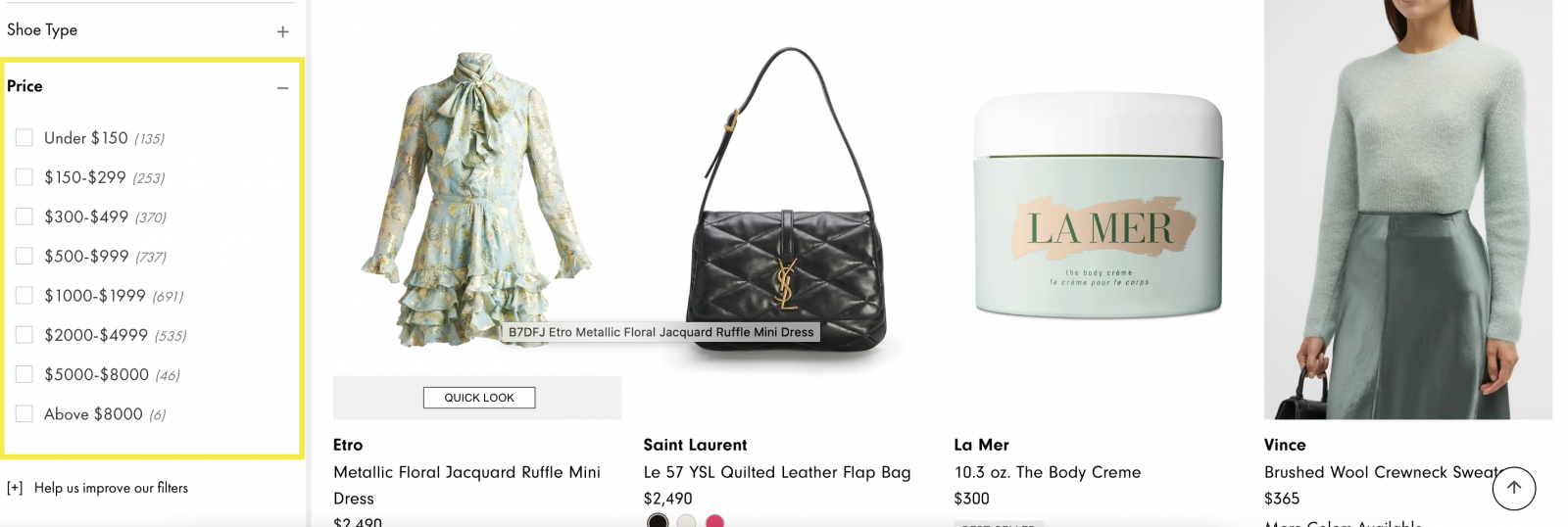The height and width of the screenshot is (527, 1568).
Task: Toggle the $2000-$4999 price checkbox
Action: tap(24, 335)
